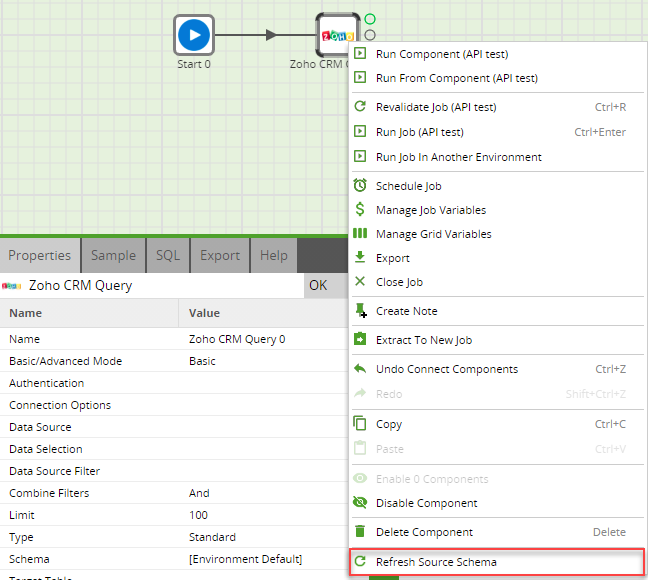Click the Manage Grid Variables columns icon

tap(360, 234)
